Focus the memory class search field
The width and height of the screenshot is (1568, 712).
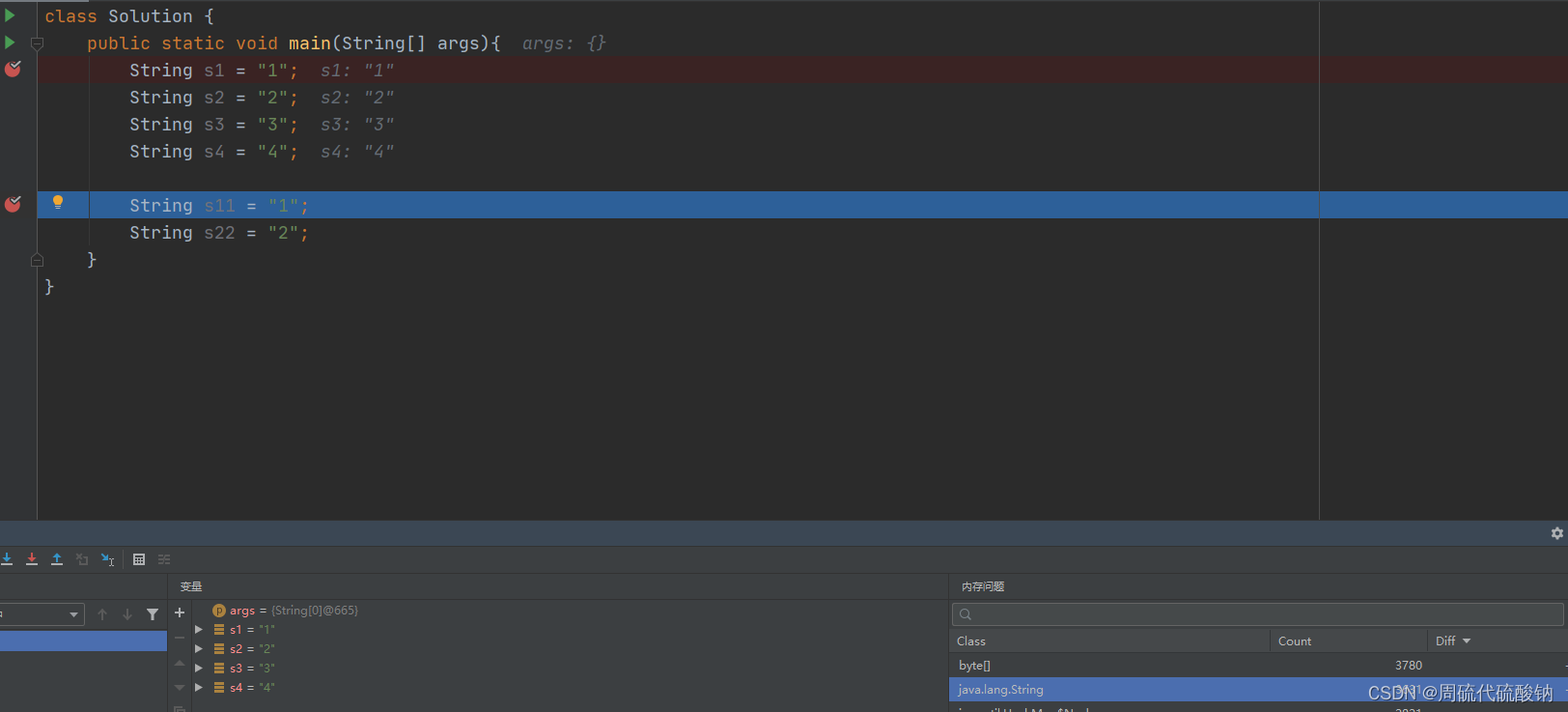1257,614
